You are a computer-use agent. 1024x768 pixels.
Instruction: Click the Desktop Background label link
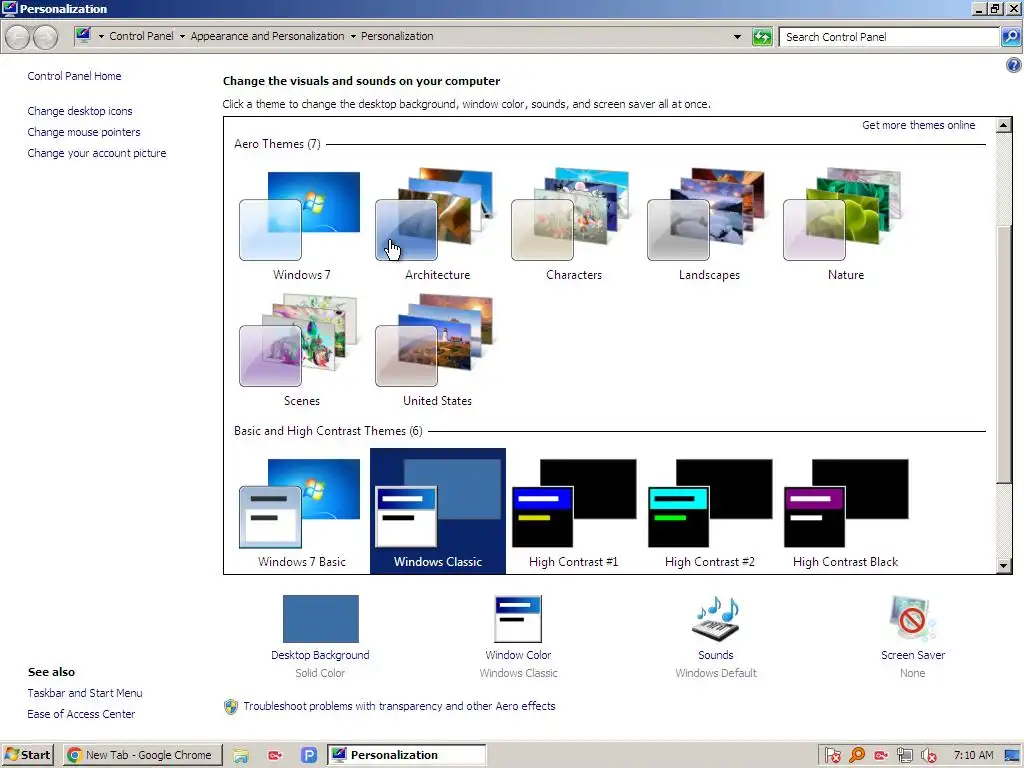pyautogui.click(x=320, y=655)
